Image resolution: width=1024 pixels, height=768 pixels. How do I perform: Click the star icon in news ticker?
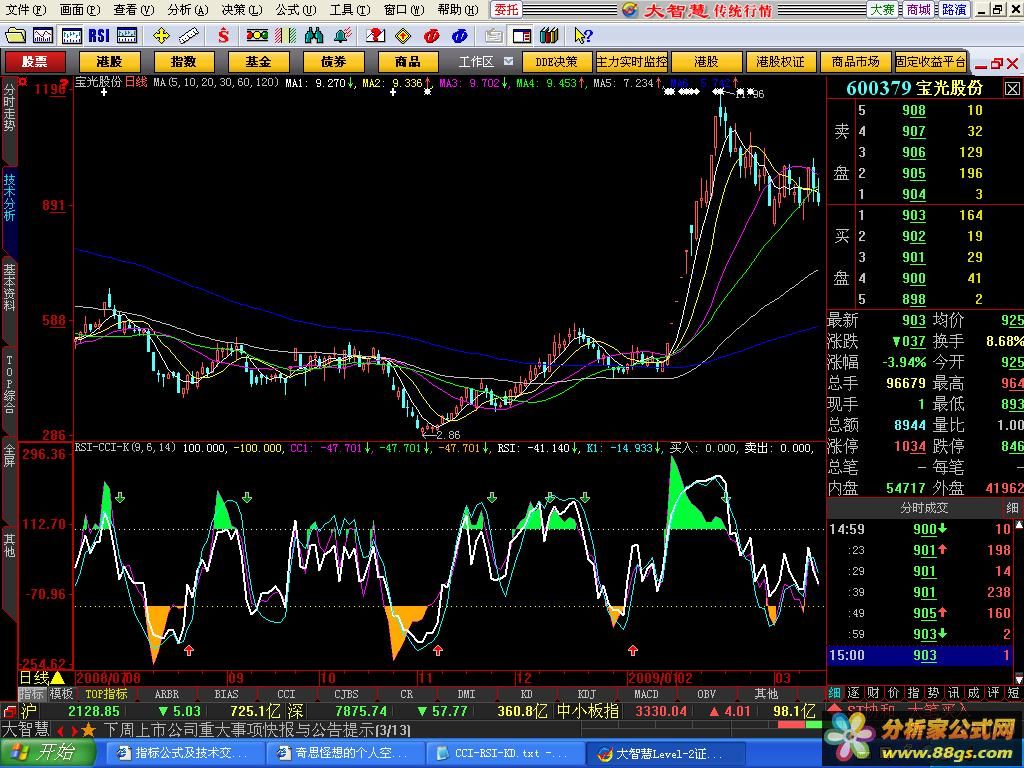[88, 729]
